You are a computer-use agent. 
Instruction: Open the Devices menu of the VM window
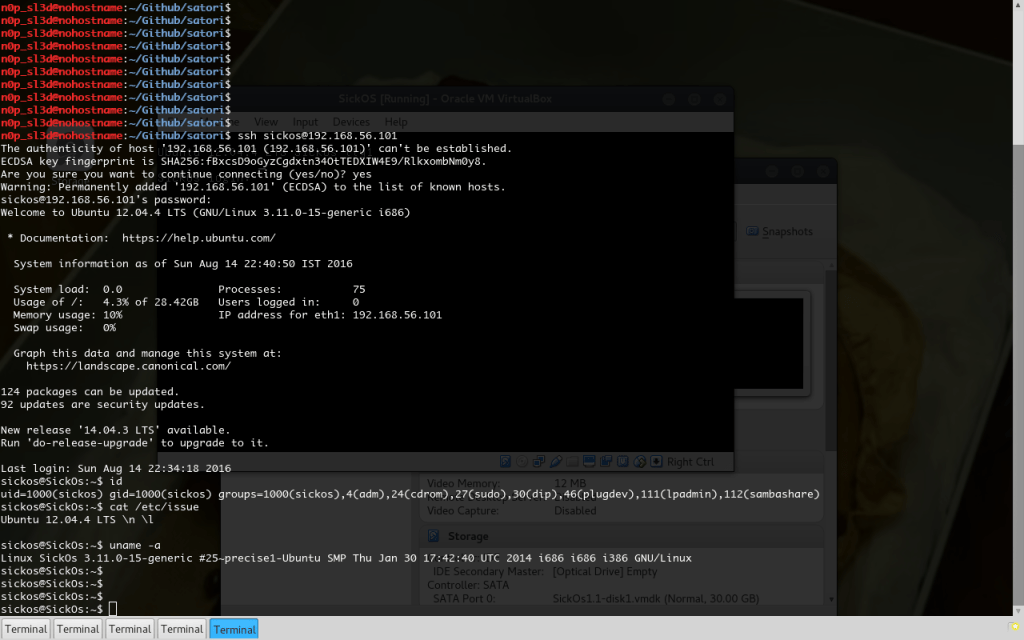click(x=351, y=121)
